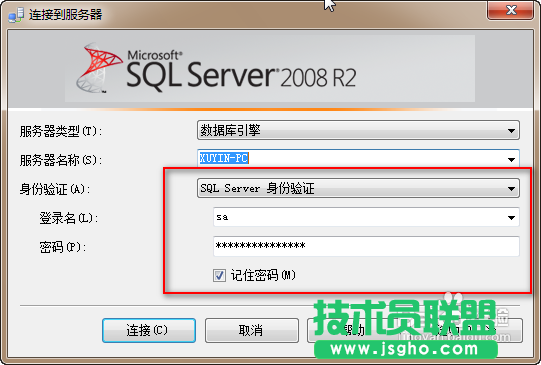Click the 登录名(L) label

click(x=69, y=218)
